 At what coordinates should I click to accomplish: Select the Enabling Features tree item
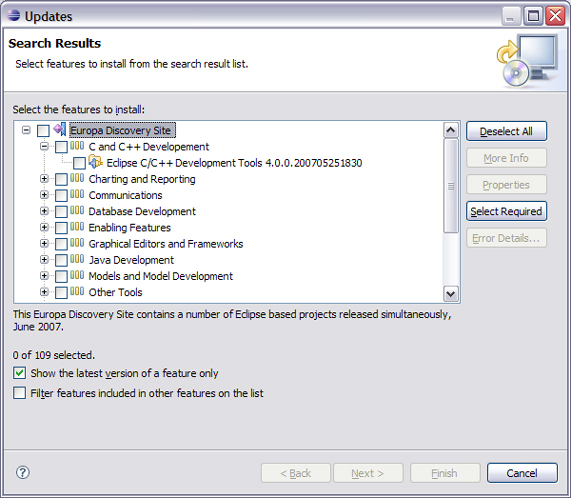(x=130, y=228)
